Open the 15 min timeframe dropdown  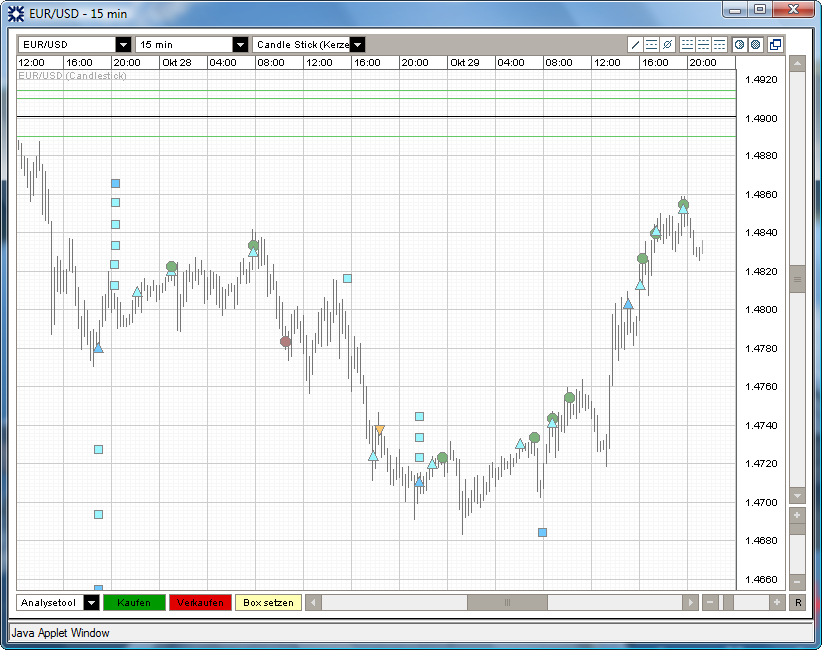pos(240,45)
